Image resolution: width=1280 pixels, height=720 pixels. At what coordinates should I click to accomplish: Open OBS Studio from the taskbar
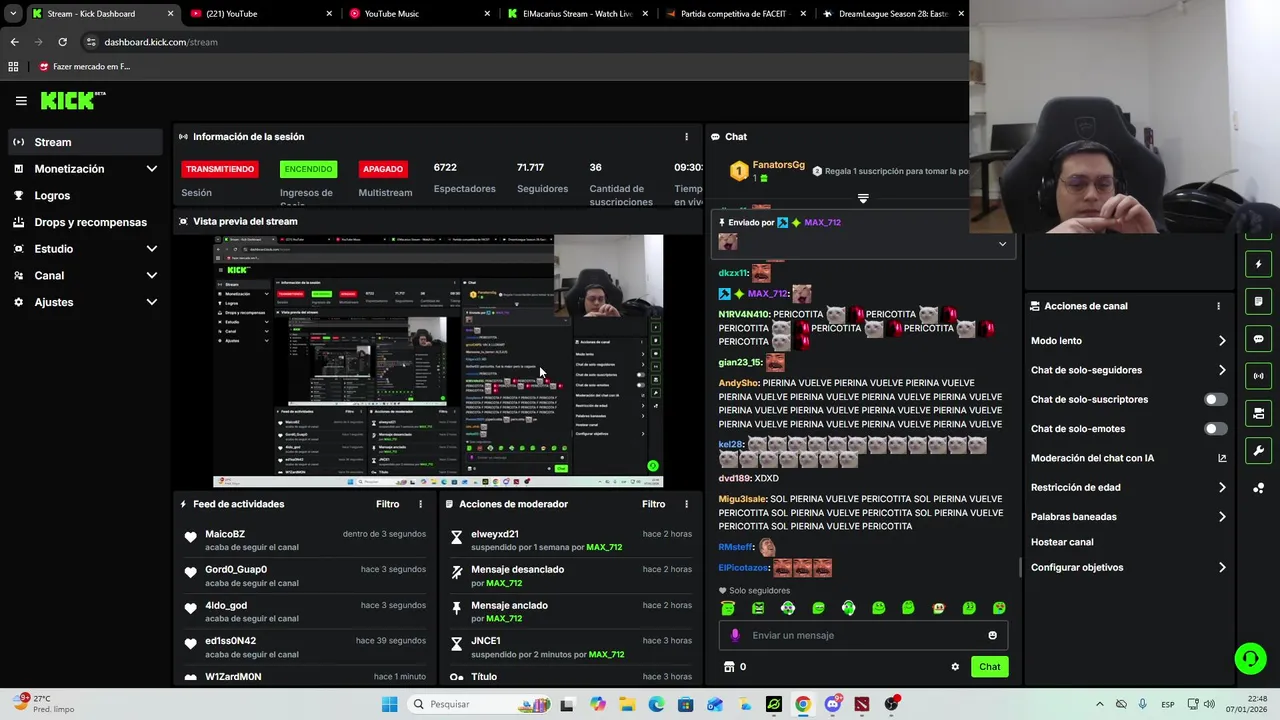click(x=891, y=704)
